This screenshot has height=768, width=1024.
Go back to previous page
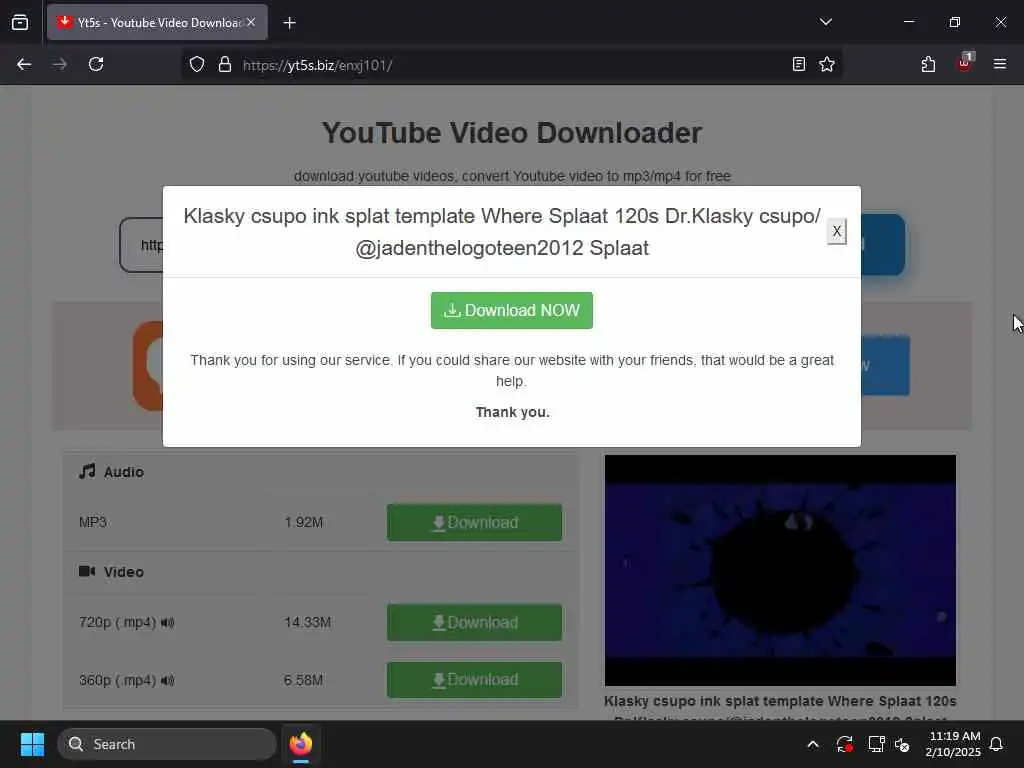(x=24, y=65)
